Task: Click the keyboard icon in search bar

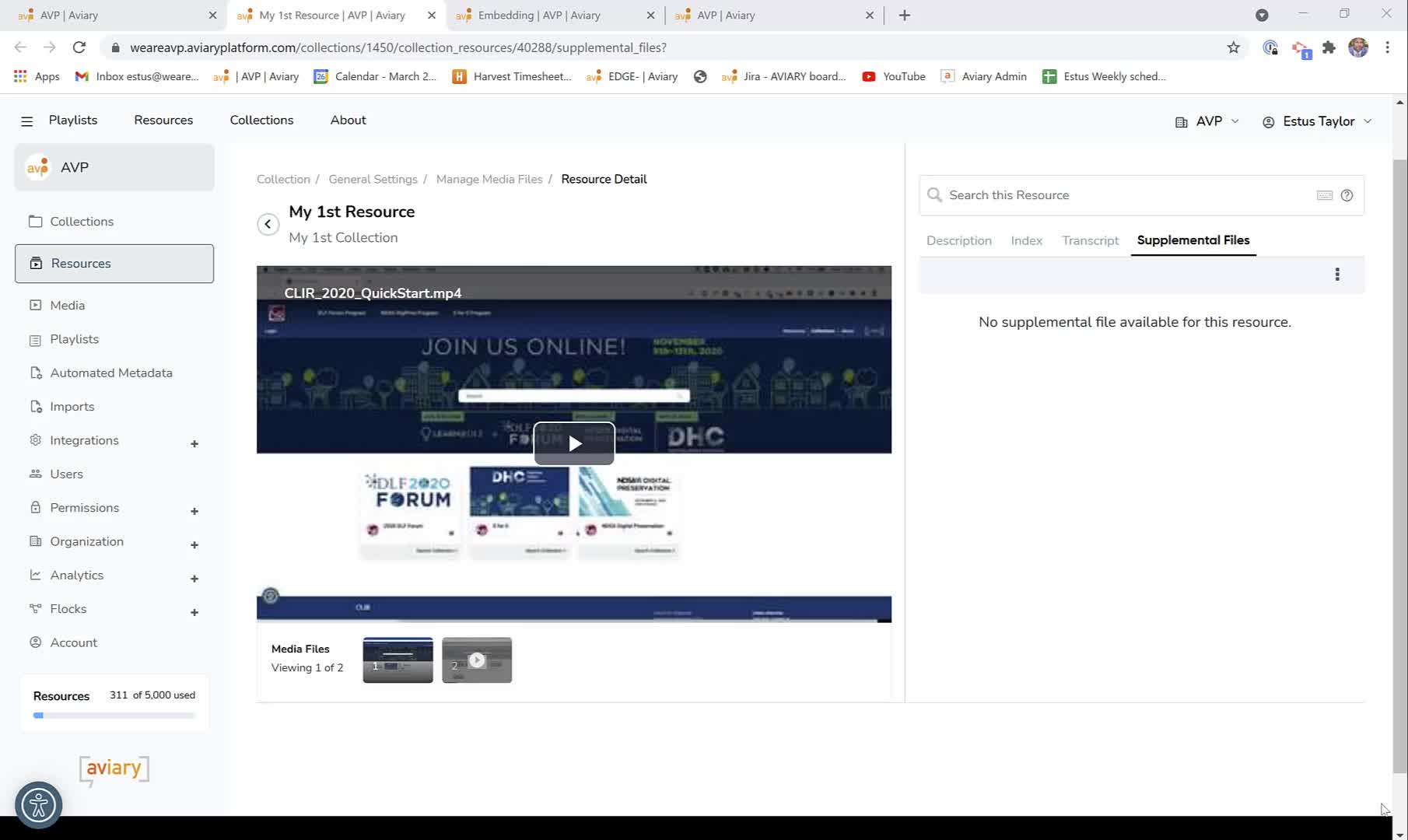Action: coord(1325,195)
